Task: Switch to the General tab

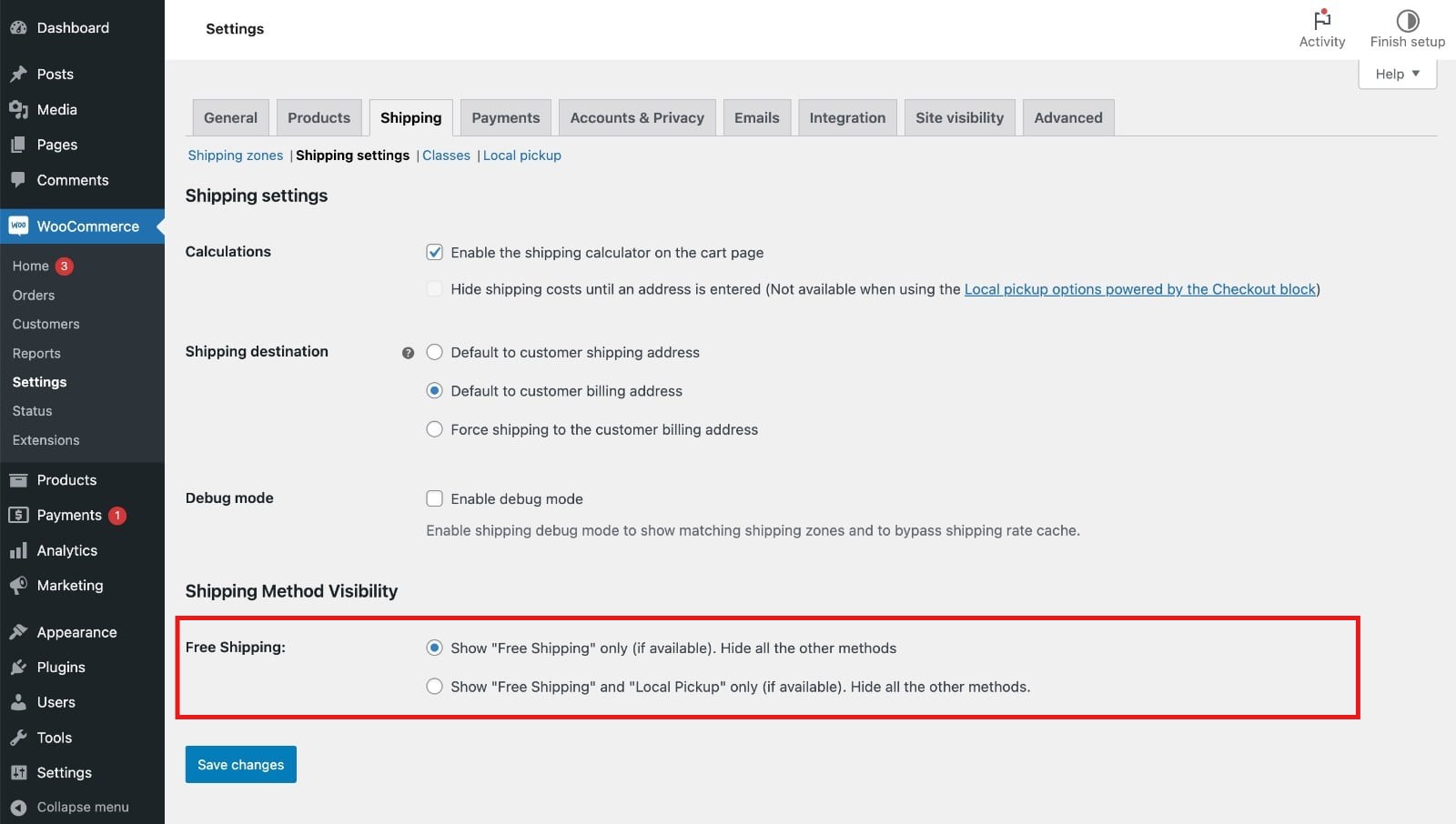Action: (x=230, y=117)
